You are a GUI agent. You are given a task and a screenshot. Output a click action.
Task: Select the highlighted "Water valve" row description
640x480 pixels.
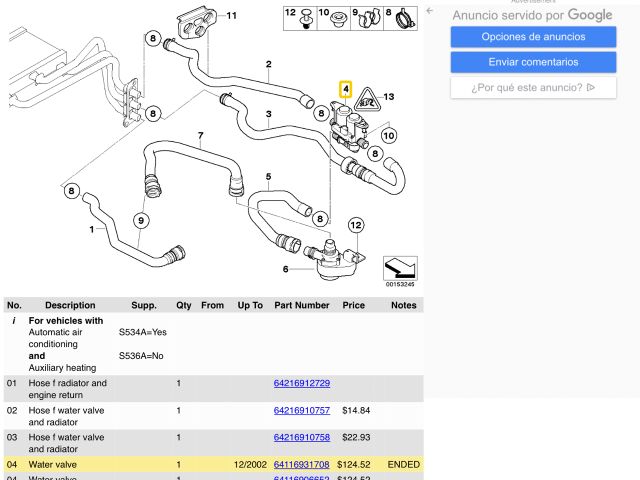[x=52, y=464]
